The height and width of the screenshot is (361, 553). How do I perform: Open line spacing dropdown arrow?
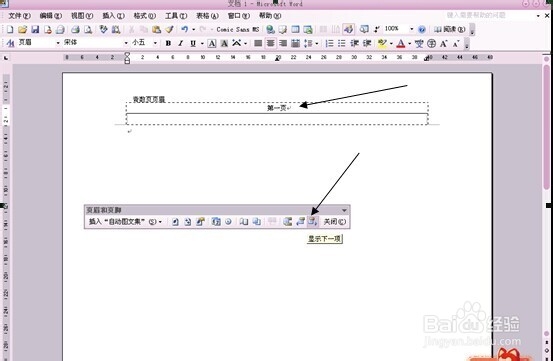(316, 43)
